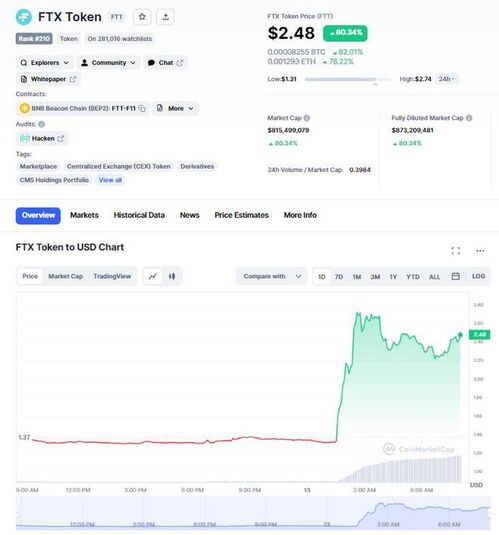Select the line chart icon
The width and height of the screenshot is (499, 535).
(x=153, y=276)
